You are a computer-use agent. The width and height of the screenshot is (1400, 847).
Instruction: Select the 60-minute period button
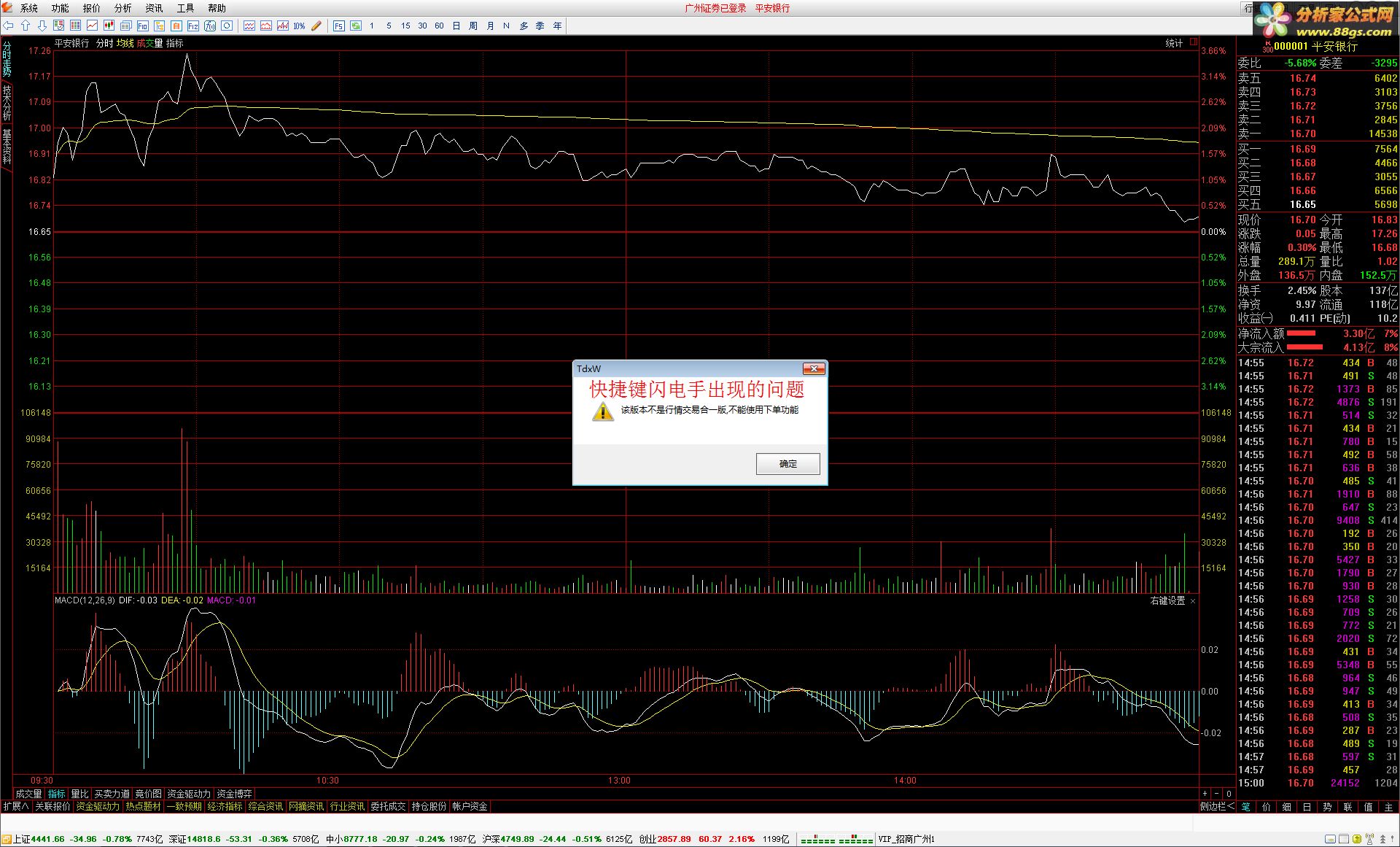point(439,26)
